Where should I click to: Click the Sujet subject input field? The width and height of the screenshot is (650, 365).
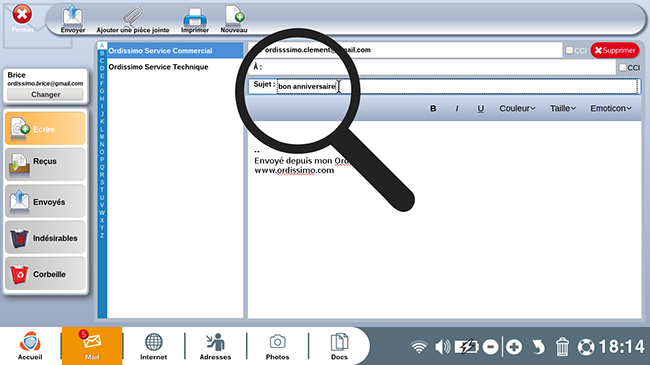point(458,86)
